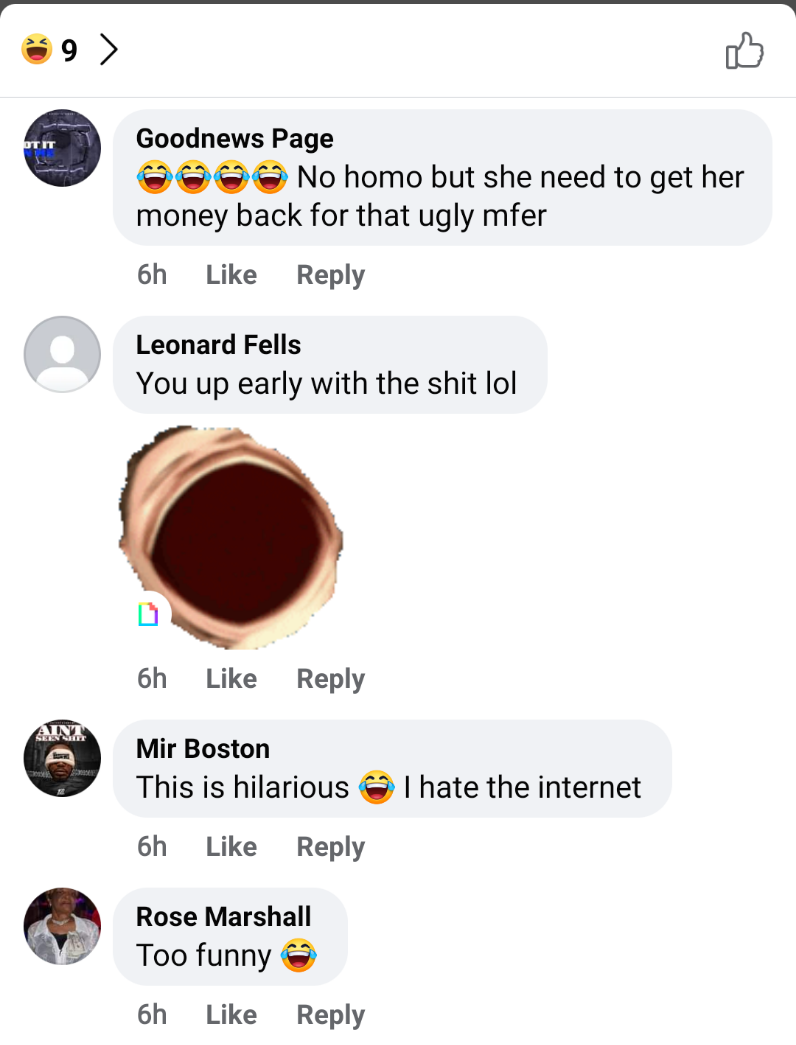Open Mir Boston name link
The image size is (796, 1045).
tap(203, 748)
